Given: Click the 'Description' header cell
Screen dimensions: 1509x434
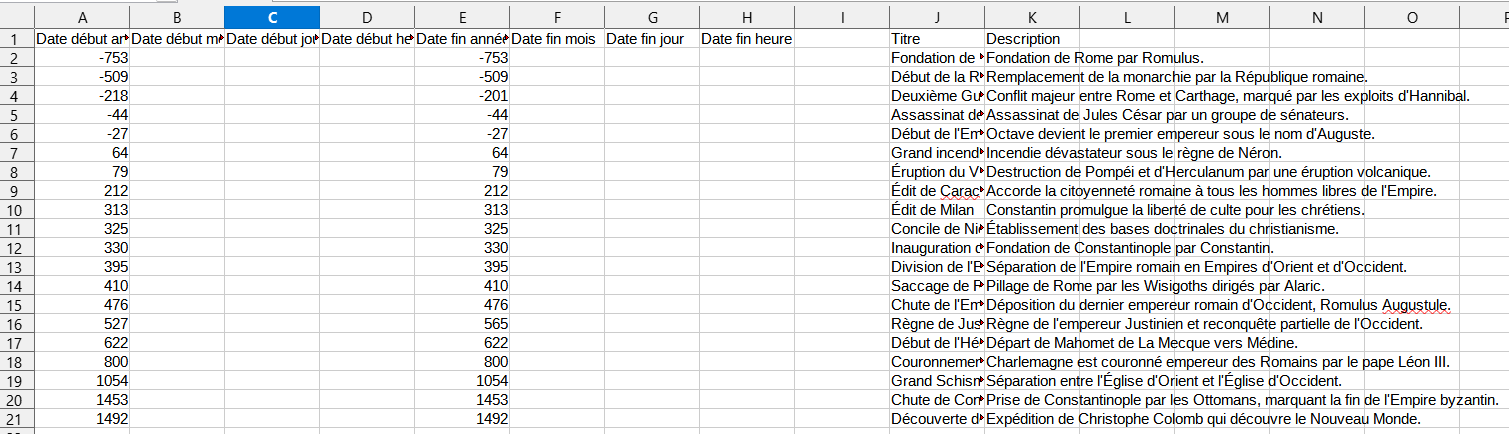Looking at the screenshot, I should (x=1032, y=39).
